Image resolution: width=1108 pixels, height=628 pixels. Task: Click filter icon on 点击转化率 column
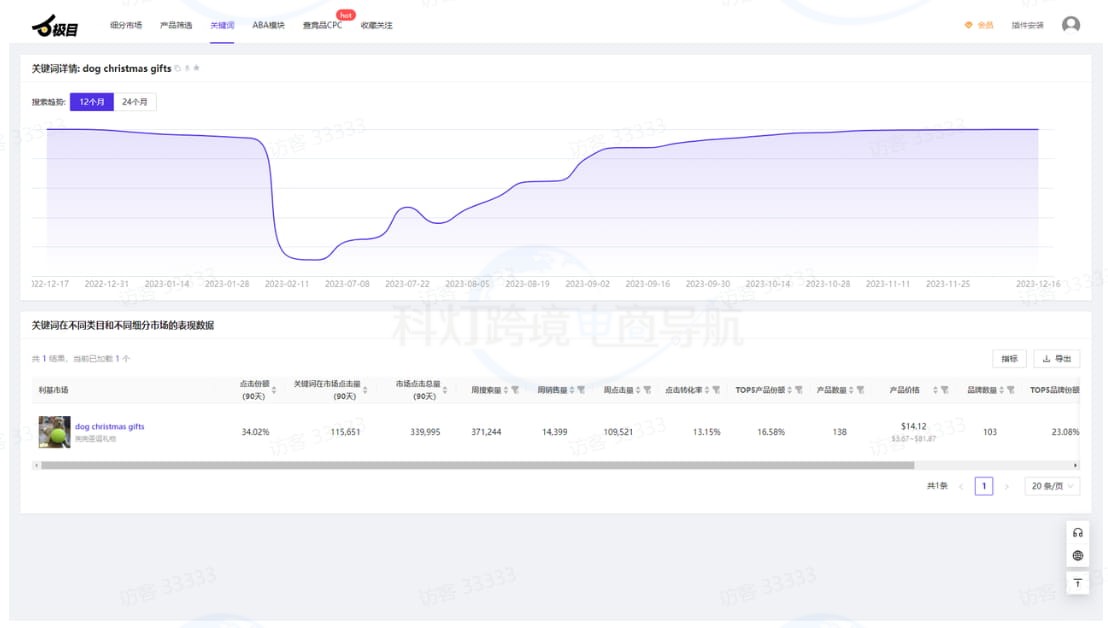coord(716,390)
